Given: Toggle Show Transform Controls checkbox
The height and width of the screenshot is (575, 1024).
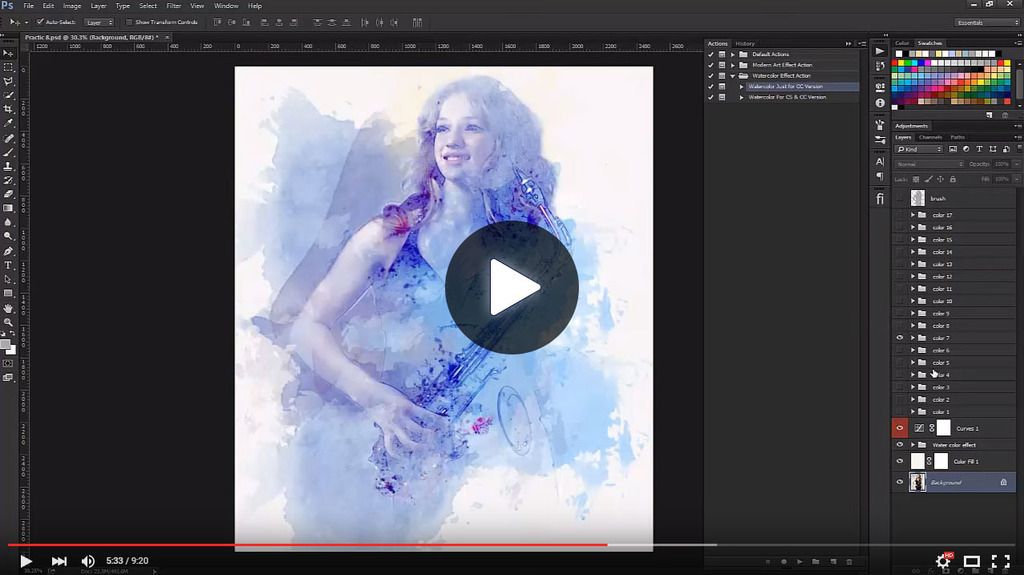Looking at the screenshot, I should point(129,22).
